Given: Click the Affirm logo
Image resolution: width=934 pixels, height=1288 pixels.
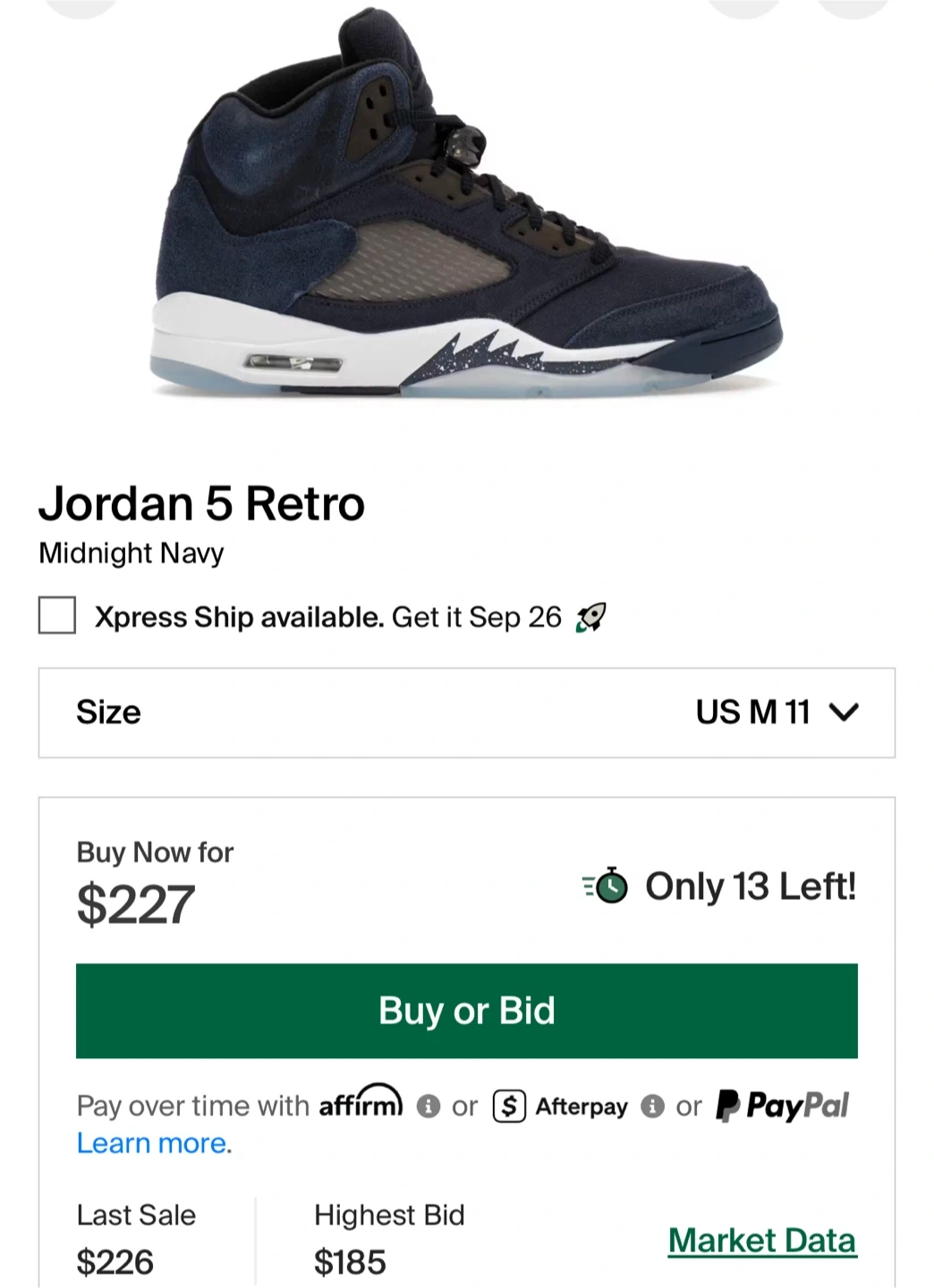Looking at the screenshot, I should 361,1104.
